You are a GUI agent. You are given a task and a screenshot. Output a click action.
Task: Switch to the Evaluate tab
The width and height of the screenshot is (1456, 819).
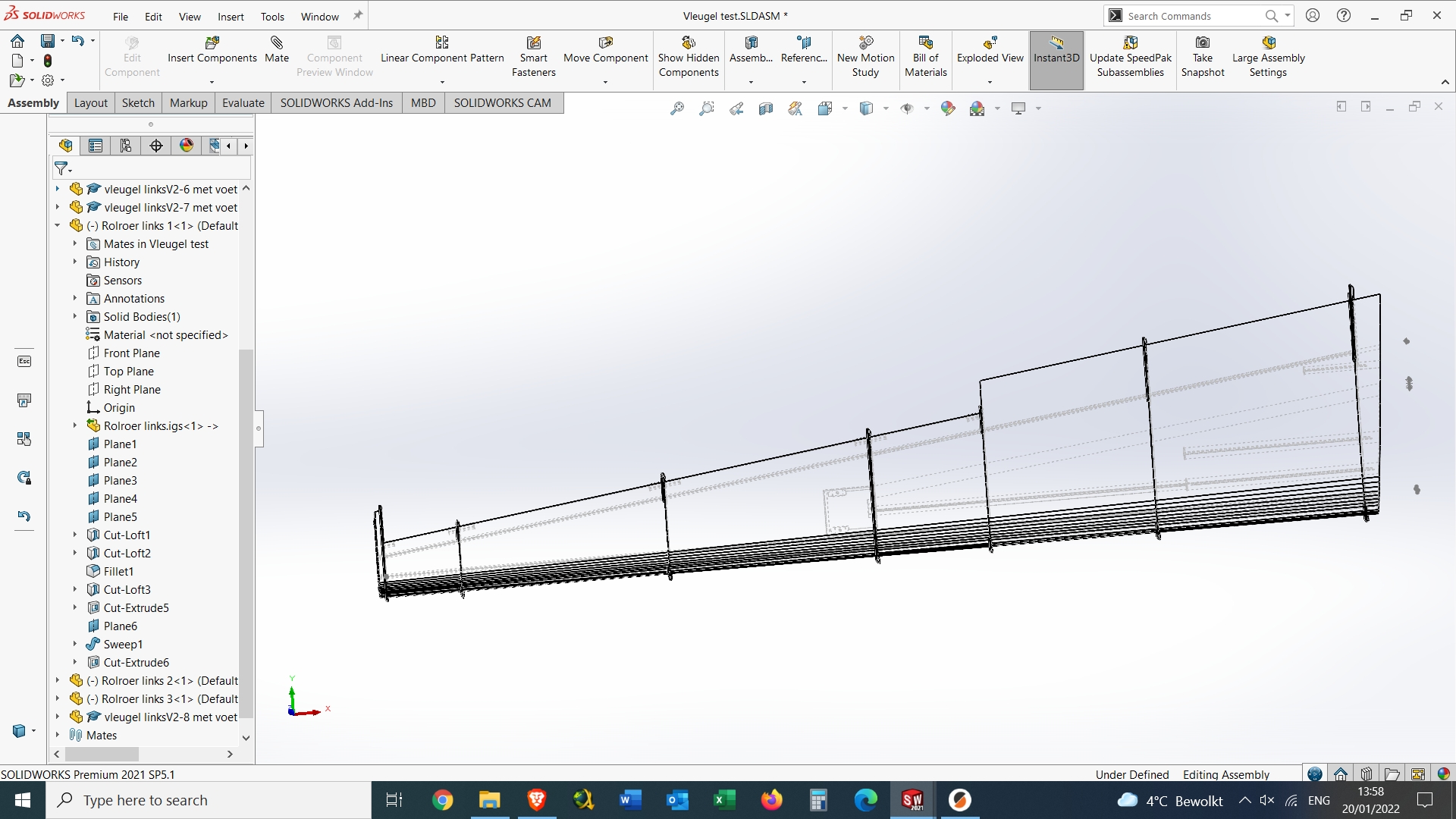[x=243, y=103]
